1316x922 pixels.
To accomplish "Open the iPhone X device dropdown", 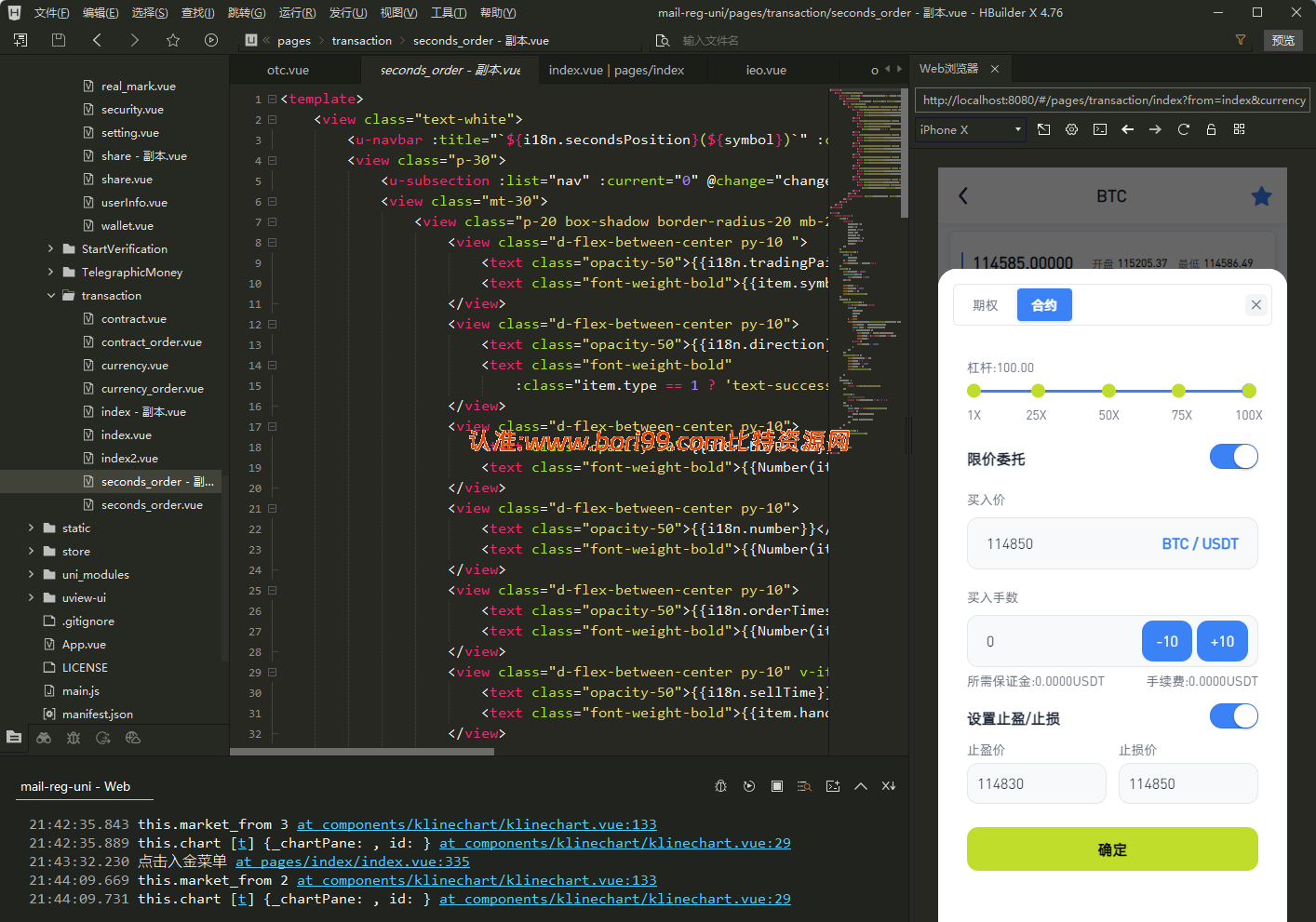I will [x=971, y=129].
